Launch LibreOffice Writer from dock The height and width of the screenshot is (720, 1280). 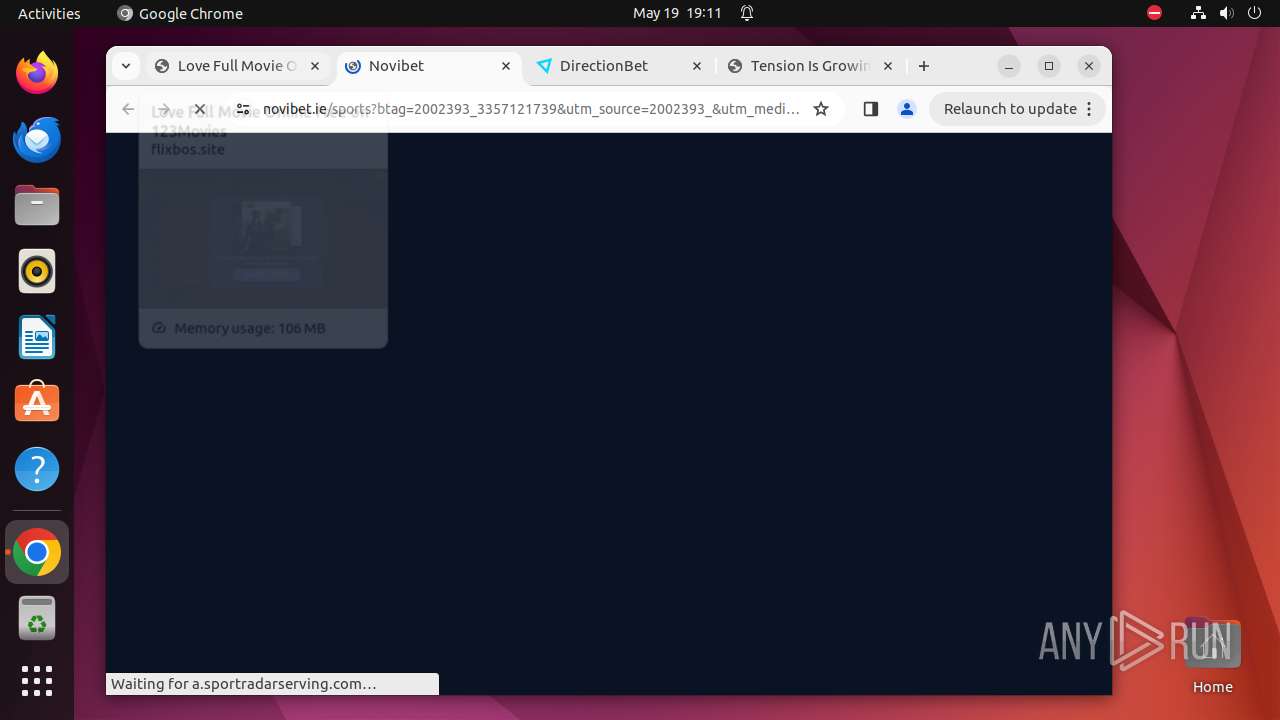(37, 337)
